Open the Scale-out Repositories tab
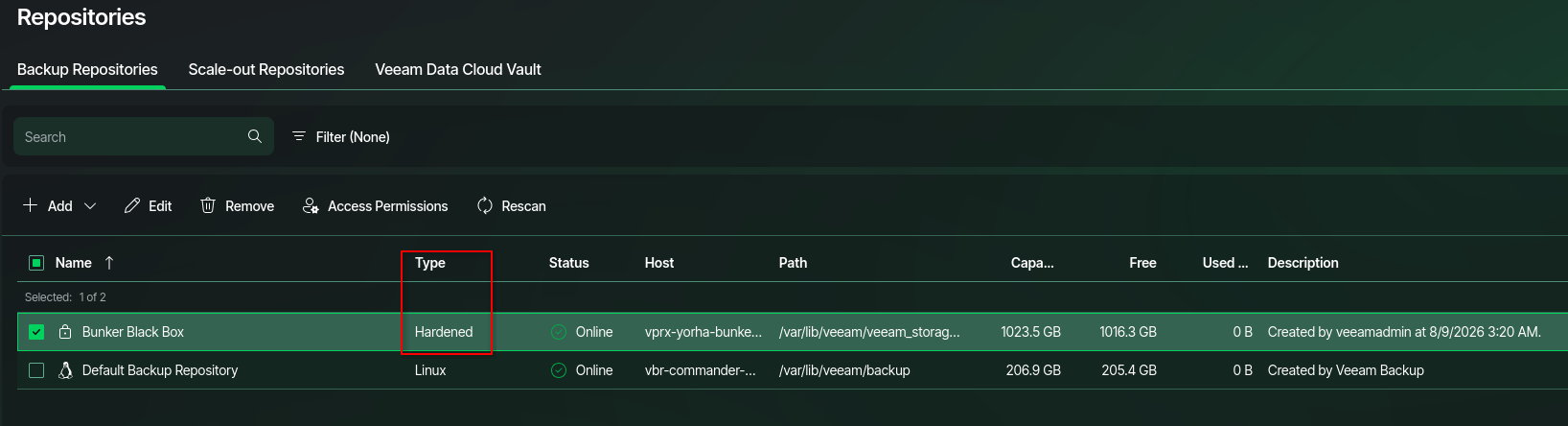 266,69
